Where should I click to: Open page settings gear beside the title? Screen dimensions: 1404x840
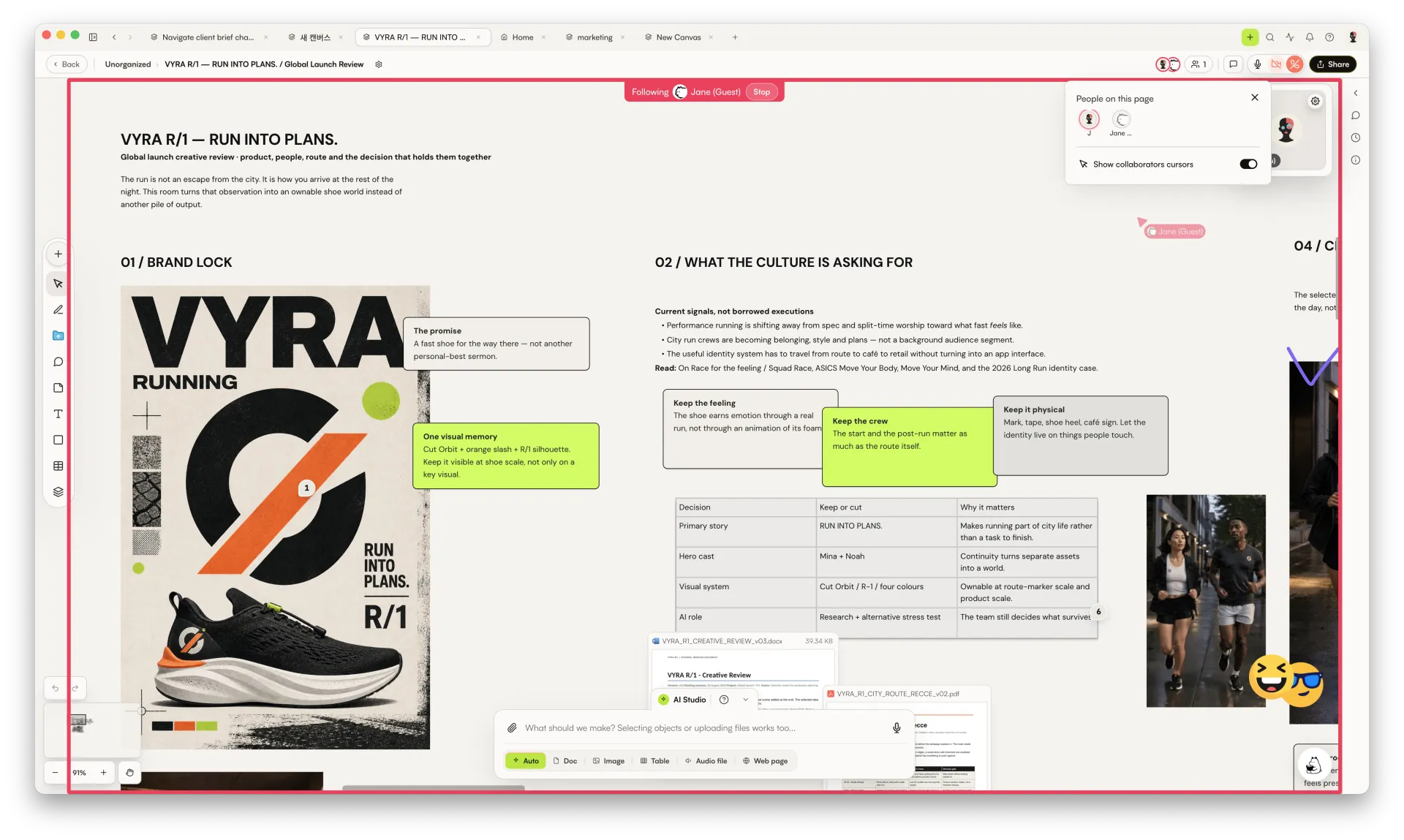379,64
